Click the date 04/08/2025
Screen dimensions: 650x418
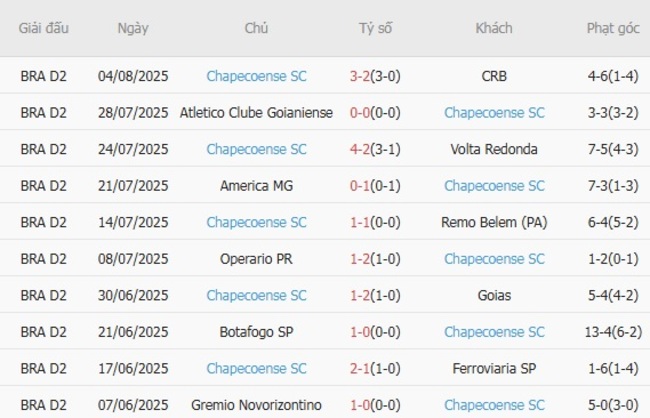(132, 76)
